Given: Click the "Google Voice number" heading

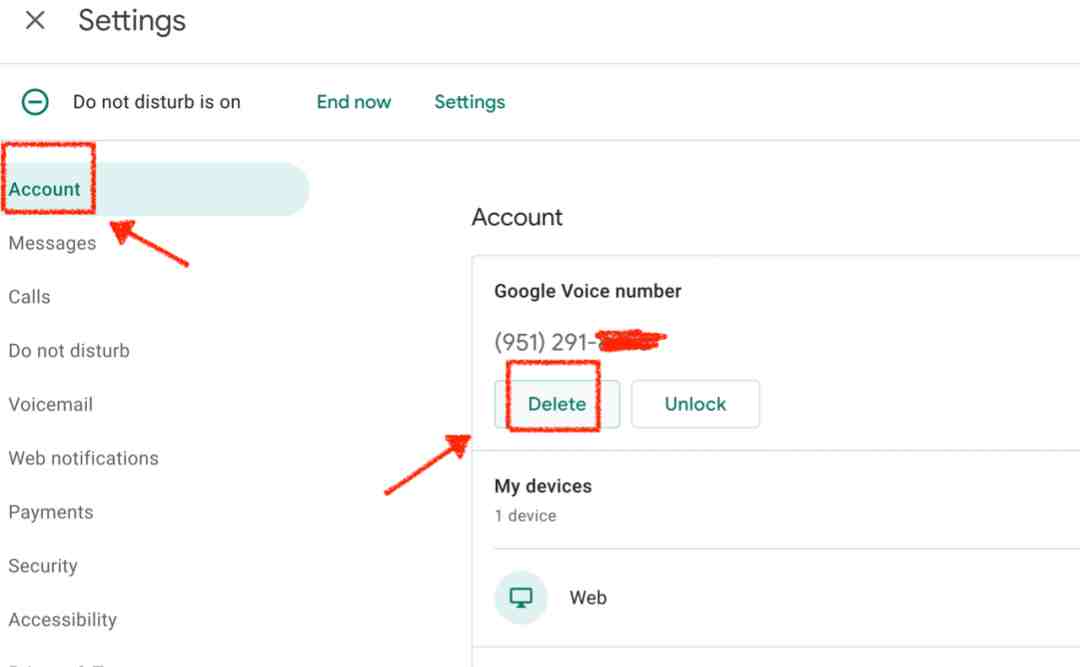Looking at the screenshot, I should 588,291.
